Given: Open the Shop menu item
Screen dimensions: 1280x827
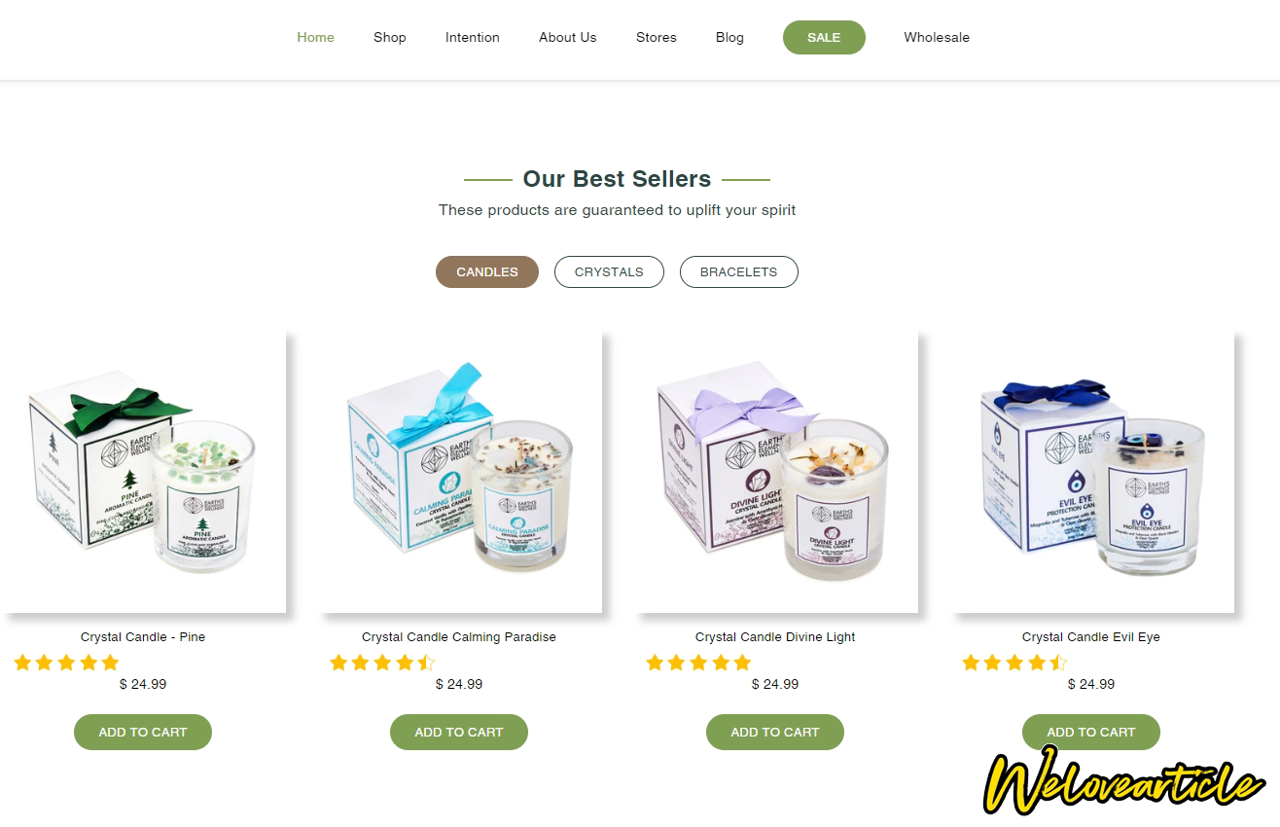Looking at the screenshot, I should [390, 37].
